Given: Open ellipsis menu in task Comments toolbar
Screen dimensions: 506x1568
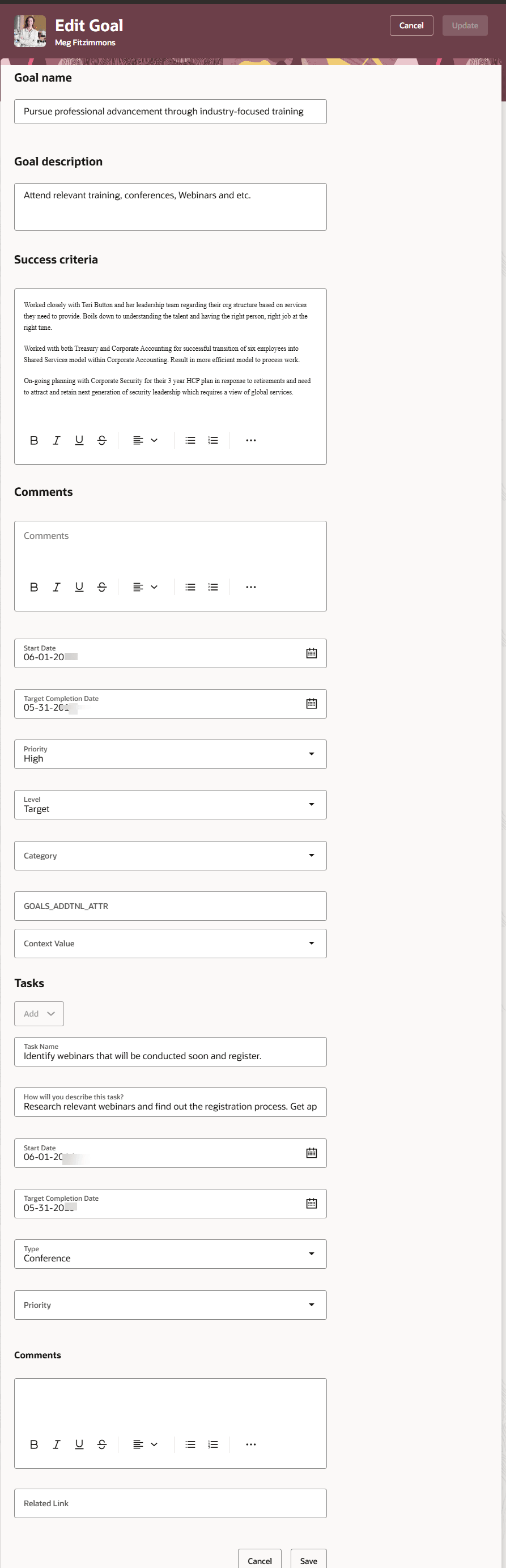Looking at the screenshot, I should pos(251,1444).
